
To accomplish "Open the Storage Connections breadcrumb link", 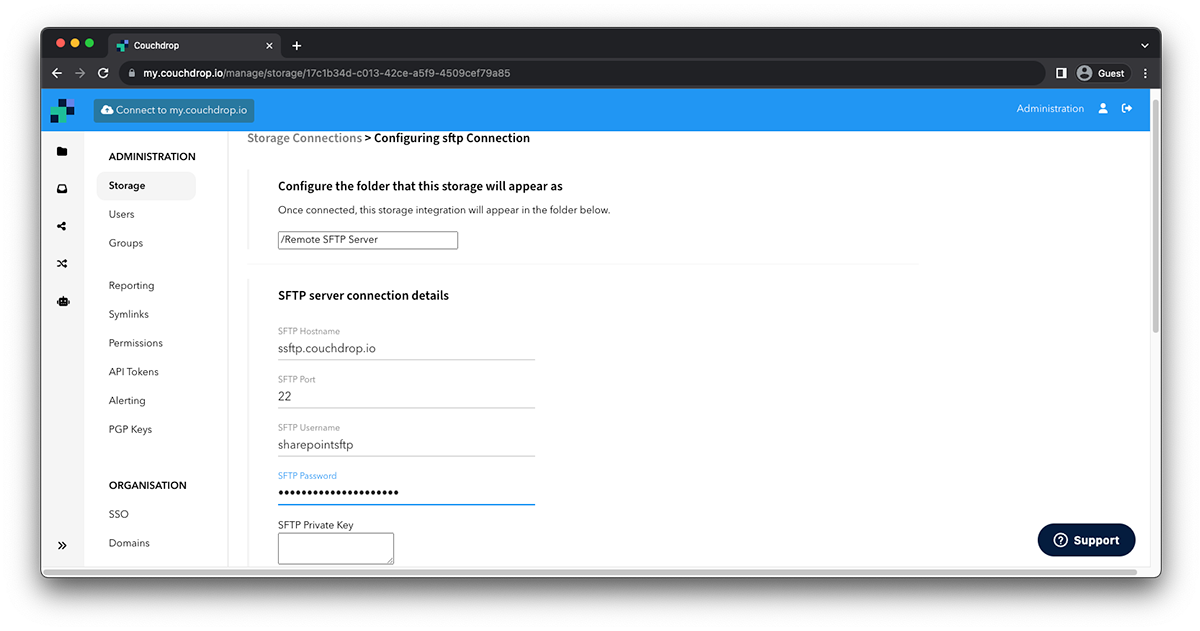I will pyautogui.click(x=304, y=137).
